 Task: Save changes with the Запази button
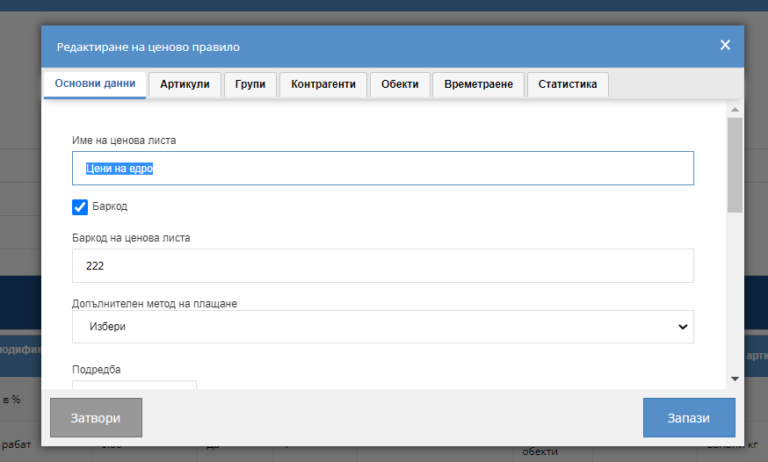pyautogui.click(x=689, y=417)
